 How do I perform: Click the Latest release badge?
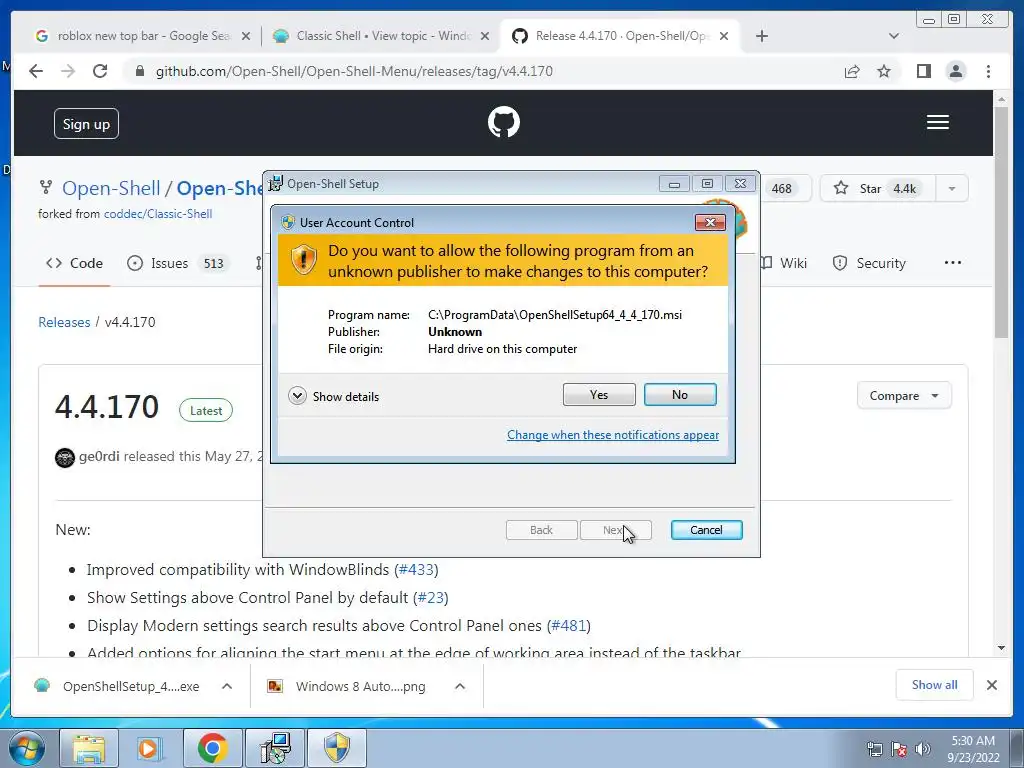206,410
